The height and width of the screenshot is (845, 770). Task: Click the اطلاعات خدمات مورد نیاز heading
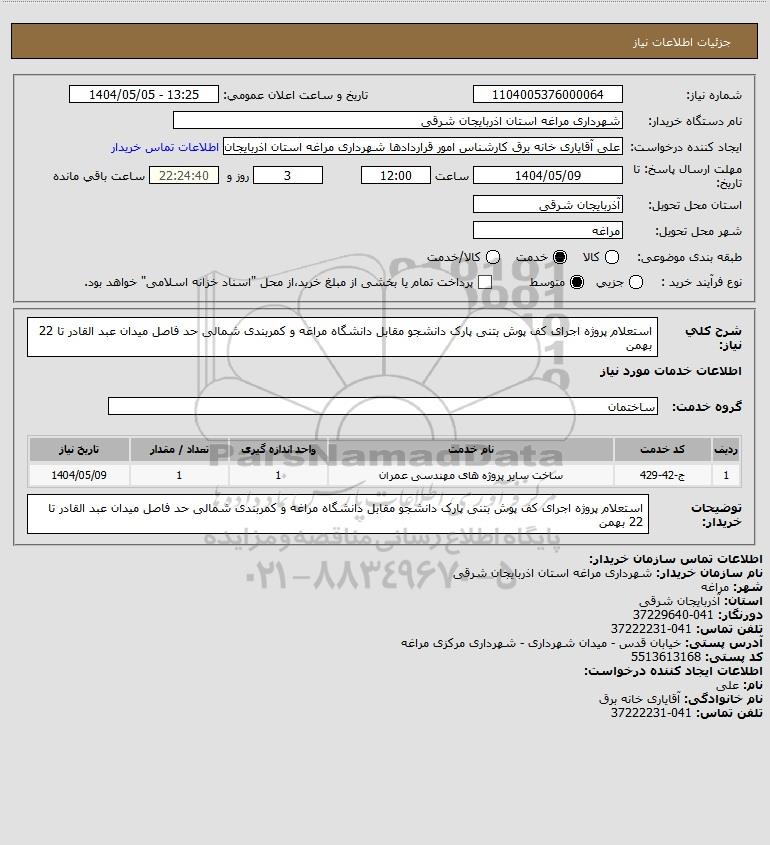click(670, 371)
